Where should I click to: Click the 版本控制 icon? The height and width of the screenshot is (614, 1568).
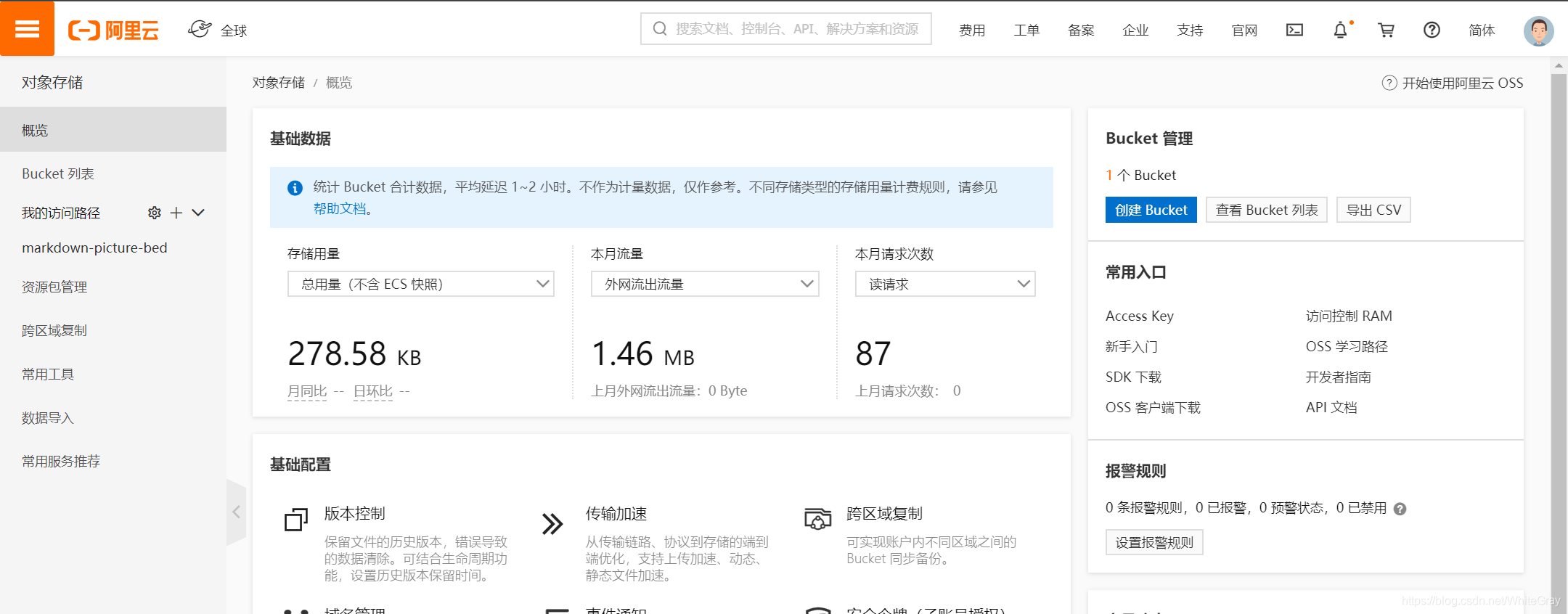[296, 519]
